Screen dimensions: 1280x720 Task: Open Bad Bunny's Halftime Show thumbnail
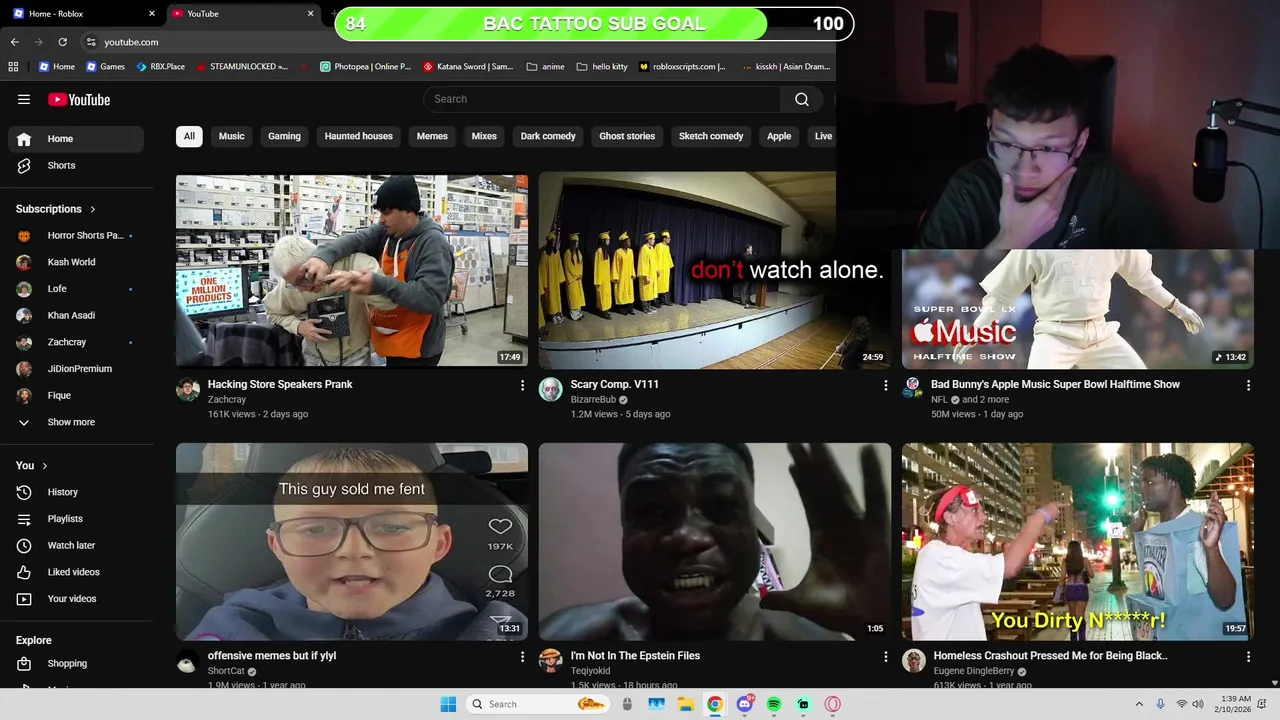pos(1077,309)
